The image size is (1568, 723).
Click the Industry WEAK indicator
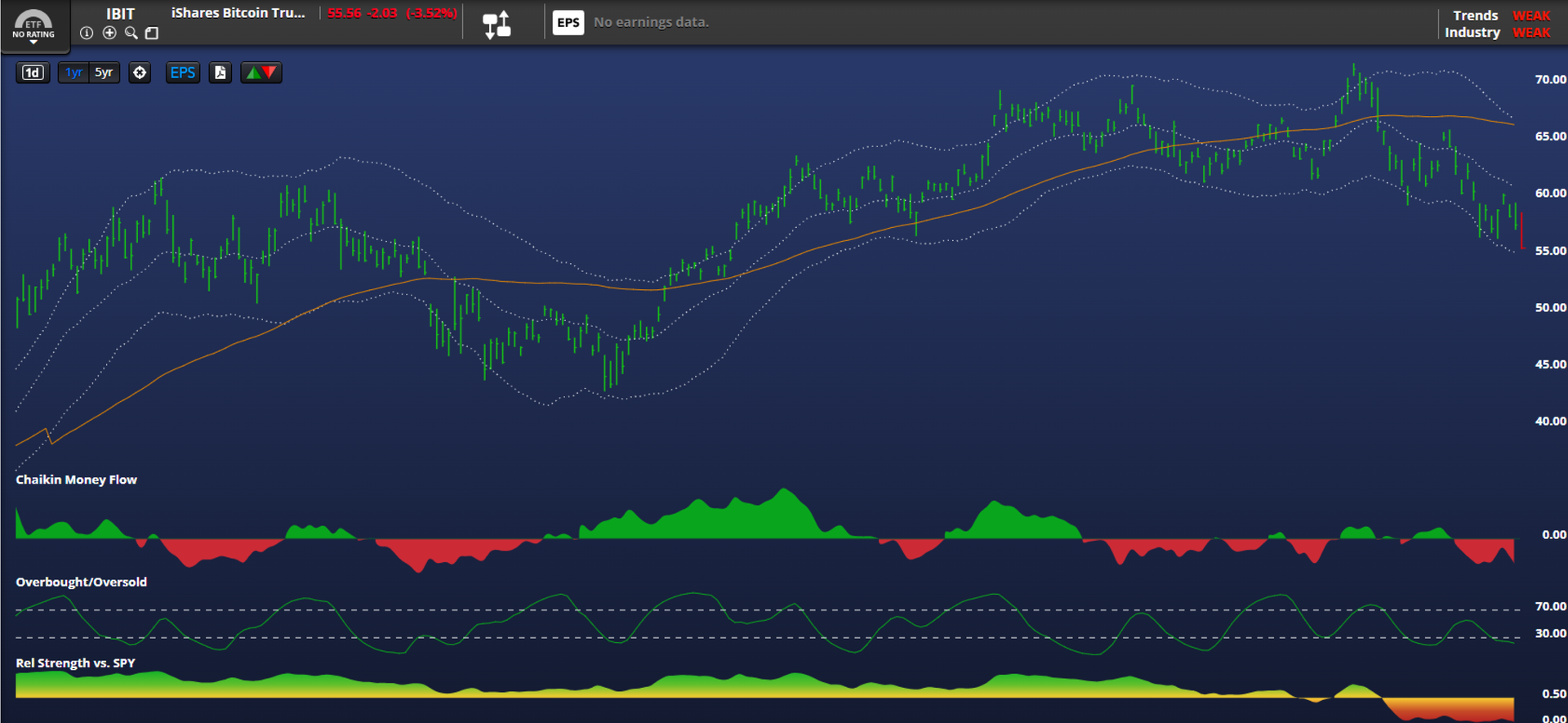(1530, 33)
